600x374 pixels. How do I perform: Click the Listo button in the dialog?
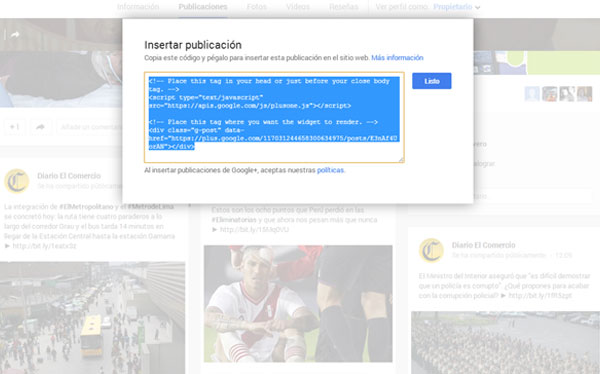point(432,81)
